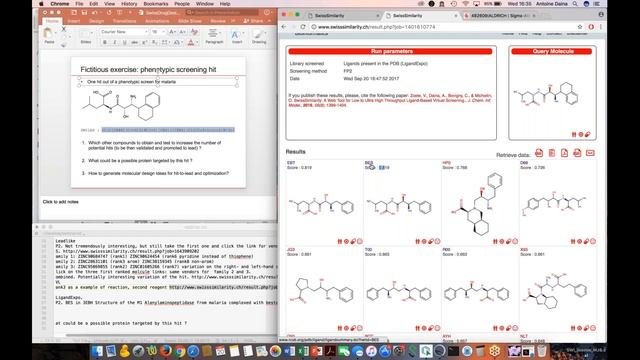Viewport: 640px width, 360px height.
Task: Switch to the Sigma-Aldrich Chrome tab
Action: (500, 16)
